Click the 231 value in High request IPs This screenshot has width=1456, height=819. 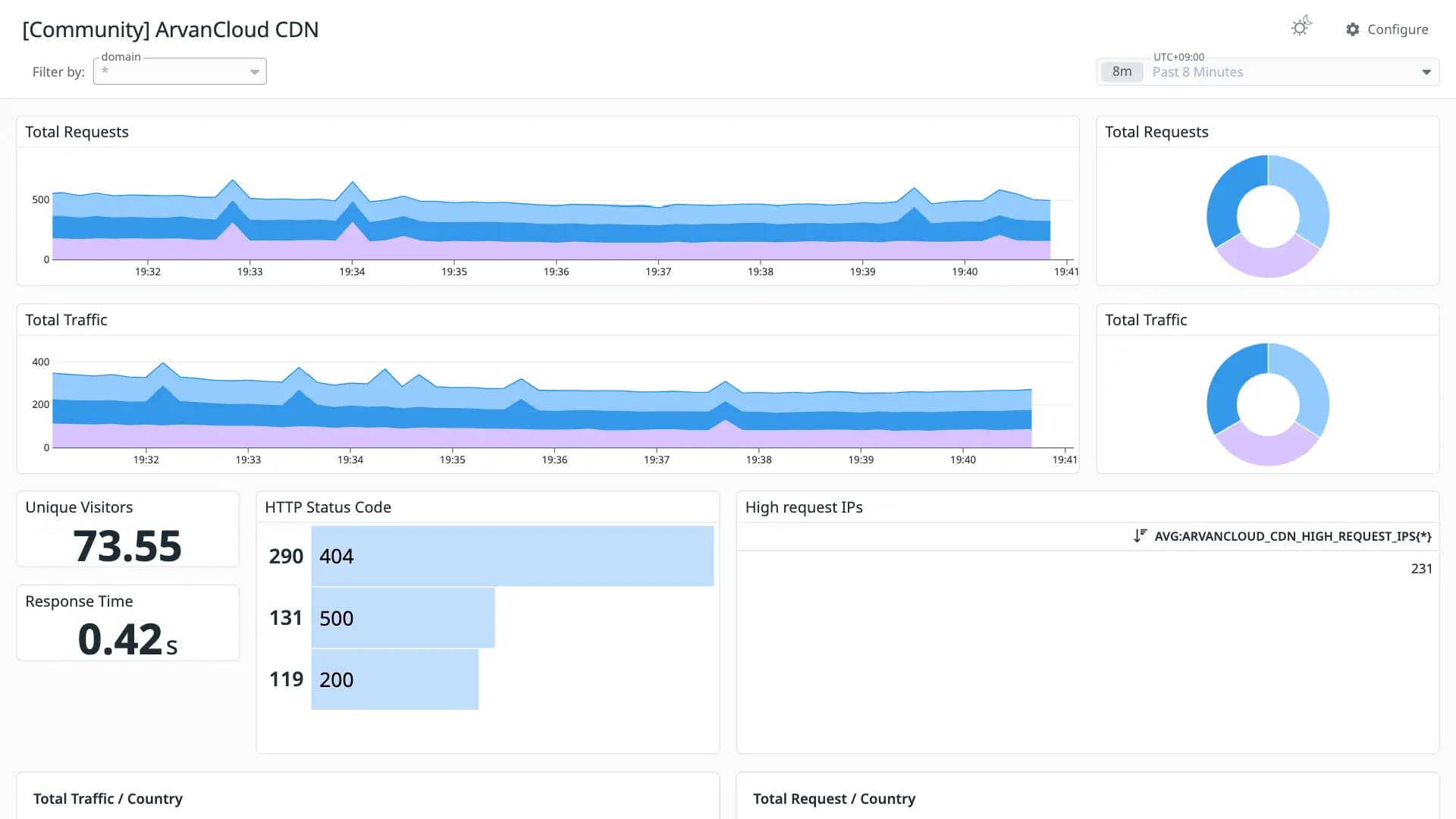tap(1421, 569)
